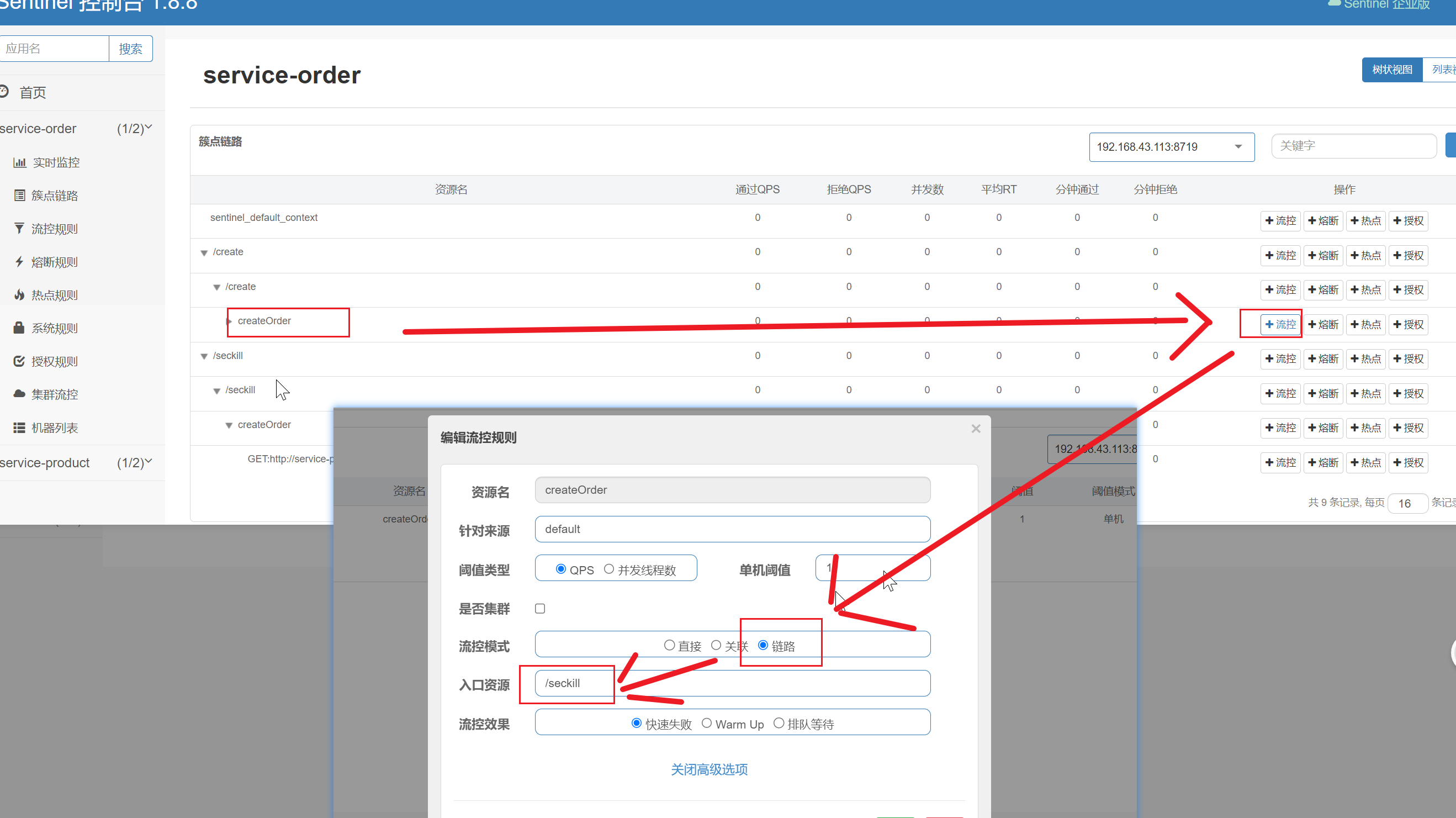Enable the 是否集群 checkbox
The width and height of the screenshot is (1456, 818).
(540, 608)
